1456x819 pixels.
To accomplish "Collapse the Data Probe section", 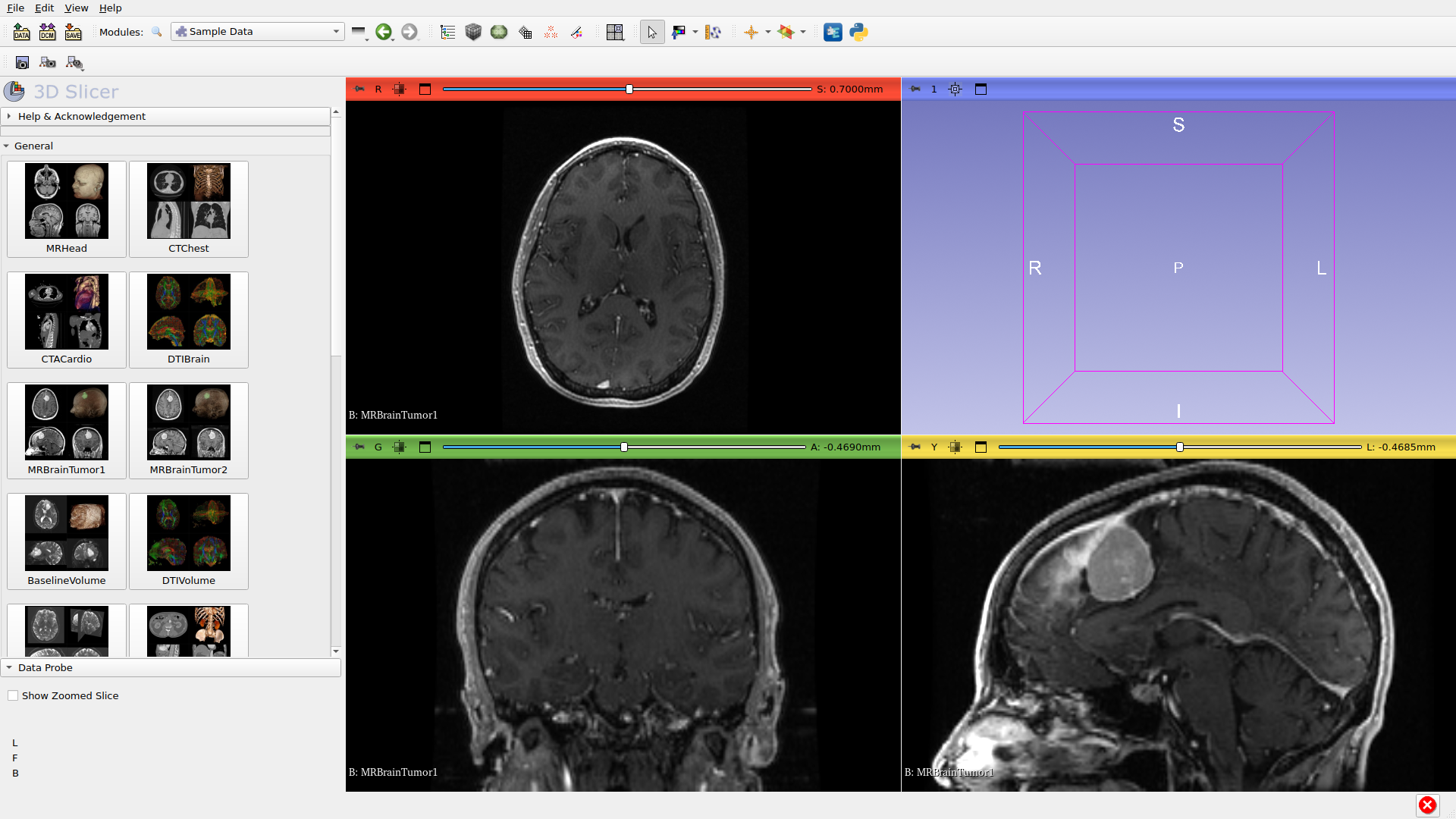I will coord(45,667).
